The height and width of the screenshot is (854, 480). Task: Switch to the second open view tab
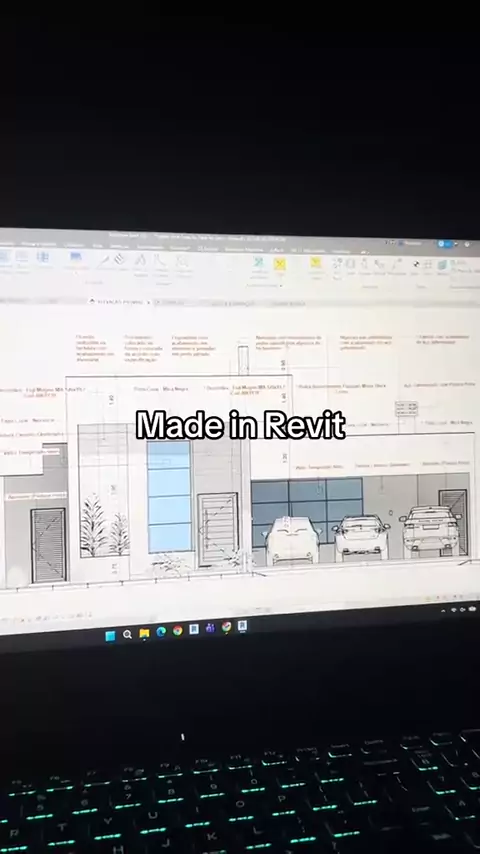(x=172, y=302)
